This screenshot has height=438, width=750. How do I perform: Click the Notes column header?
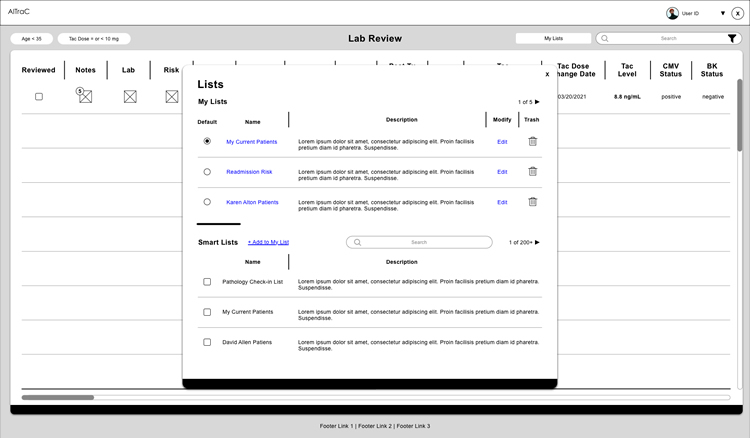[x=85, y=70]
